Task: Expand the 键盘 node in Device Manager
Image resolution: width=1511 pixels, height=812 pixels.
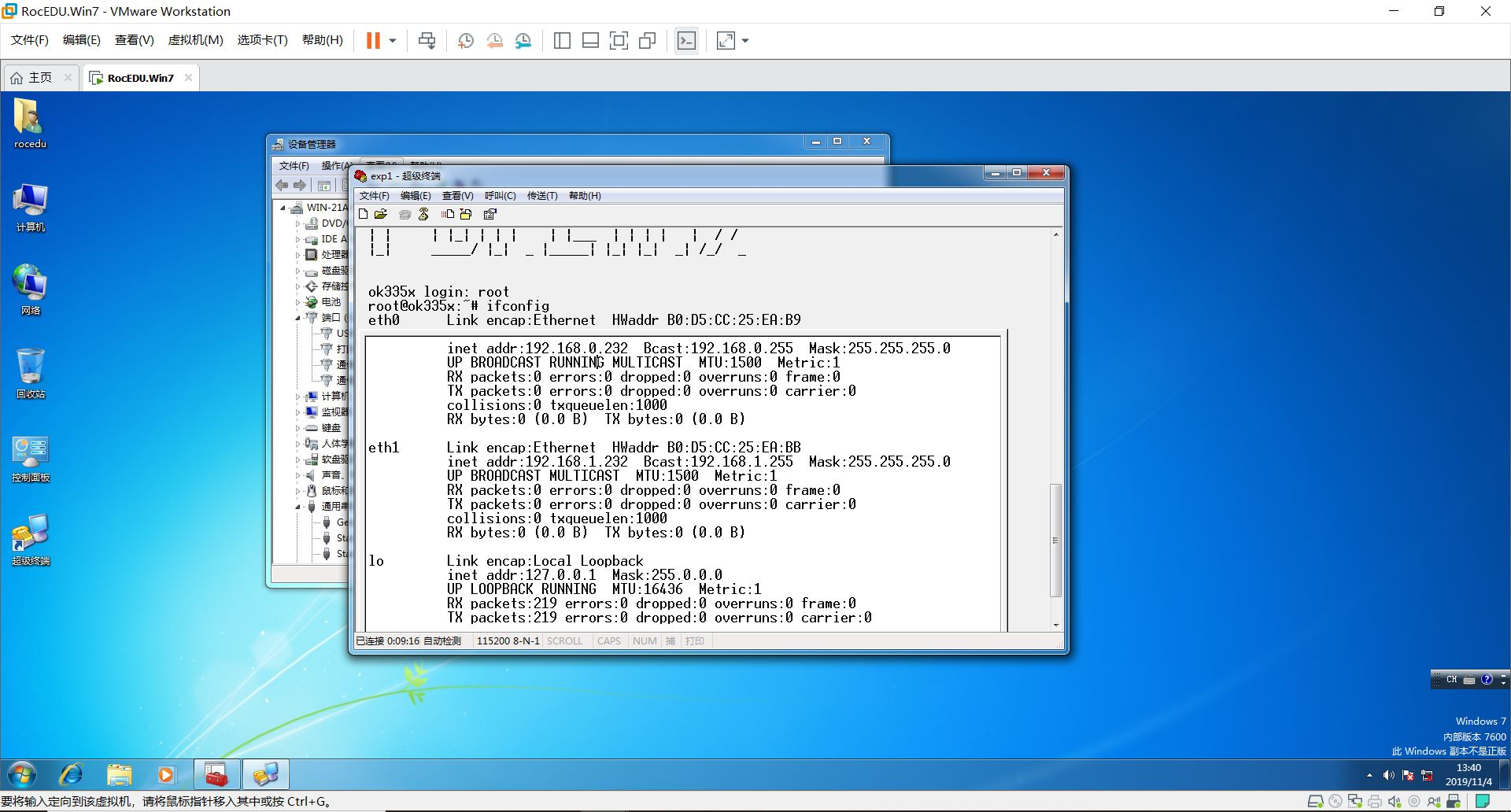Action: 298,428
